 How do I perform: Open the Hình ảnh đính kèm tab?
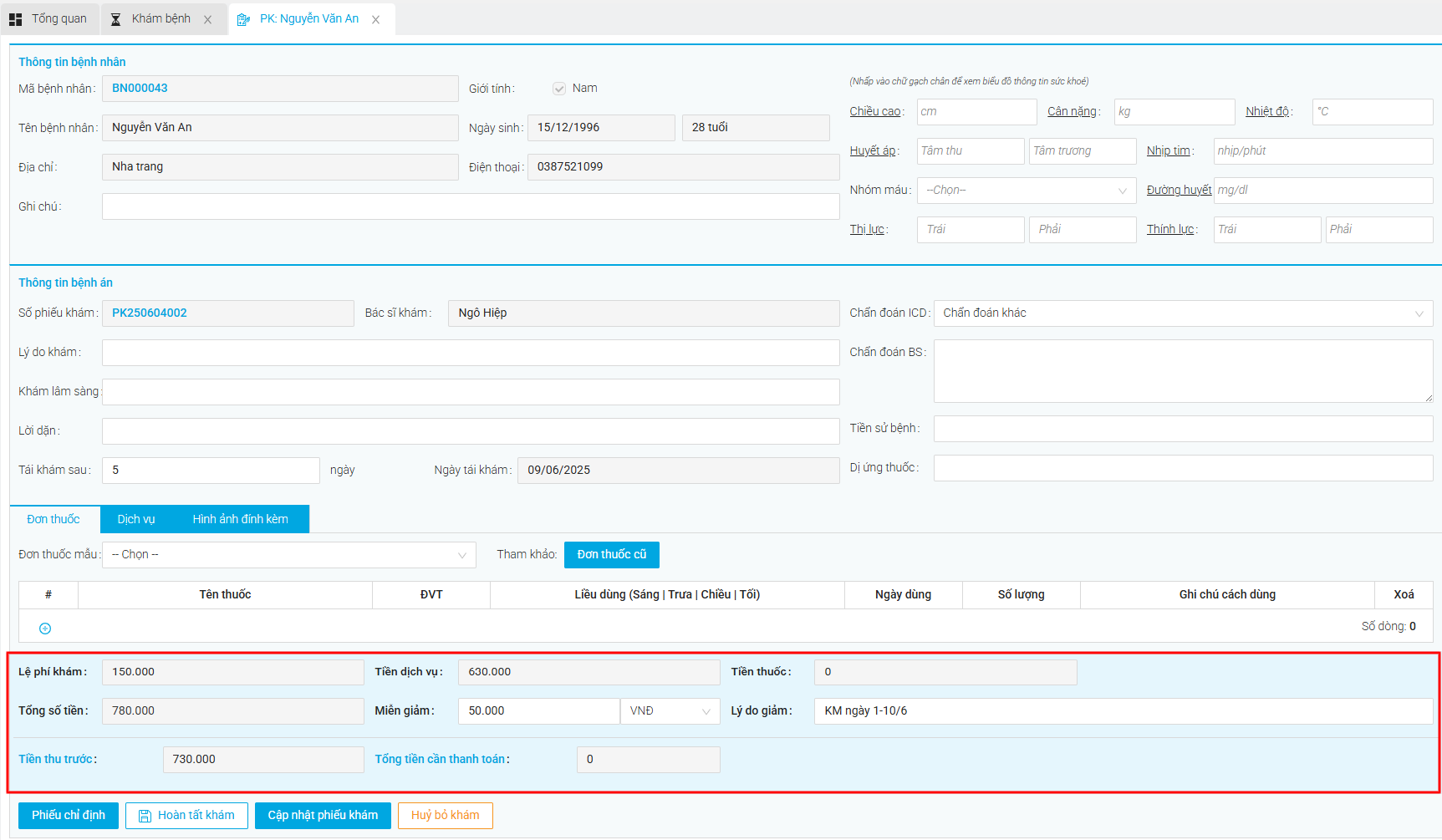coord(241,519)
